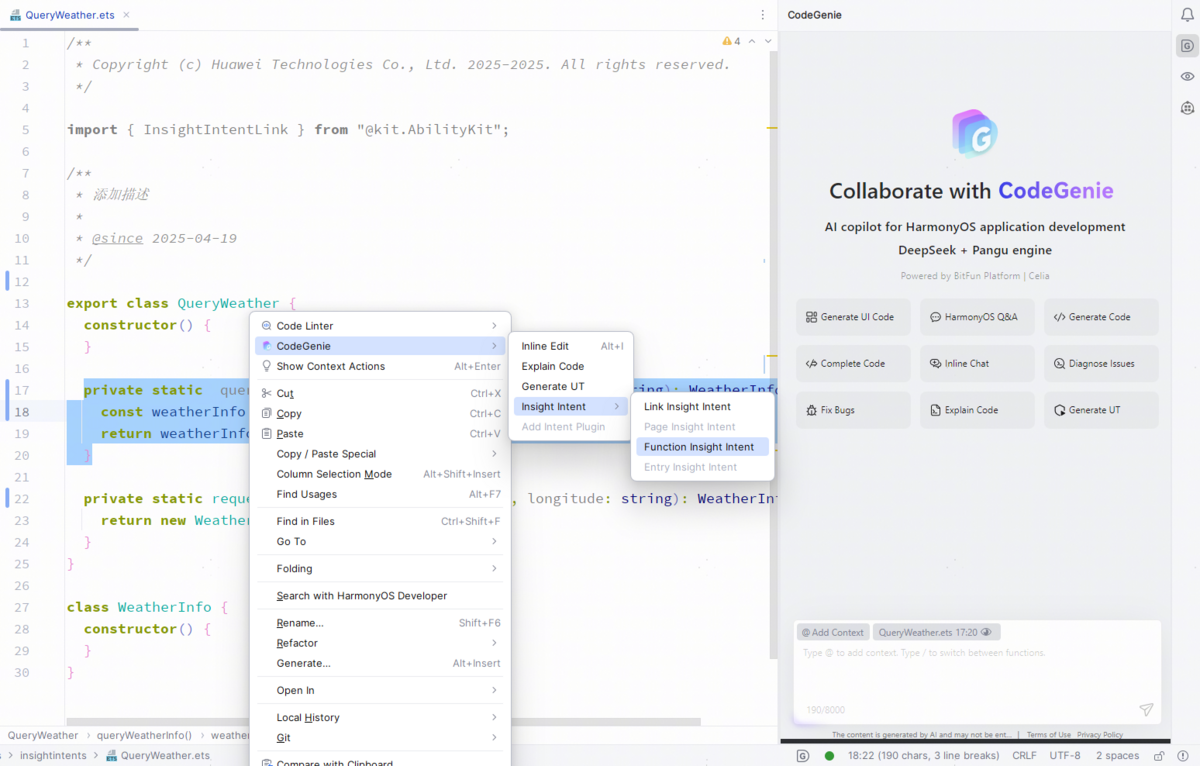This screenshot has width=1200, height=766.
Task: Choose Explain Code from the CodeGenie submenu
Action: click(553, 366)
